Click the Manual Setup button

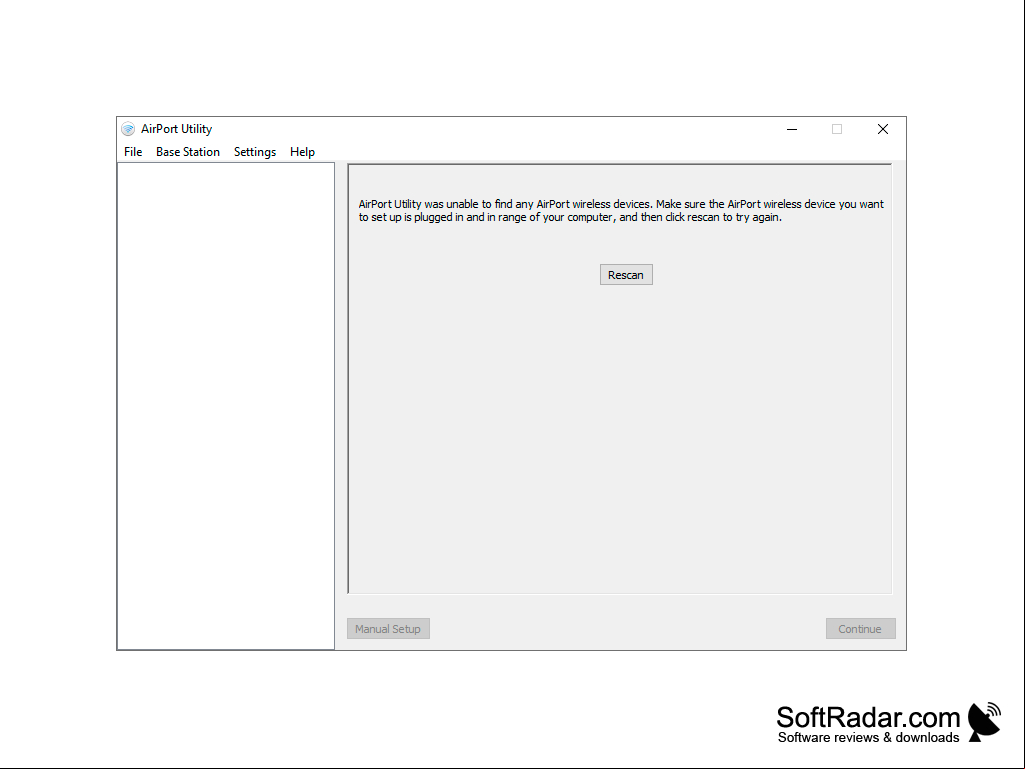coord(388,629)
